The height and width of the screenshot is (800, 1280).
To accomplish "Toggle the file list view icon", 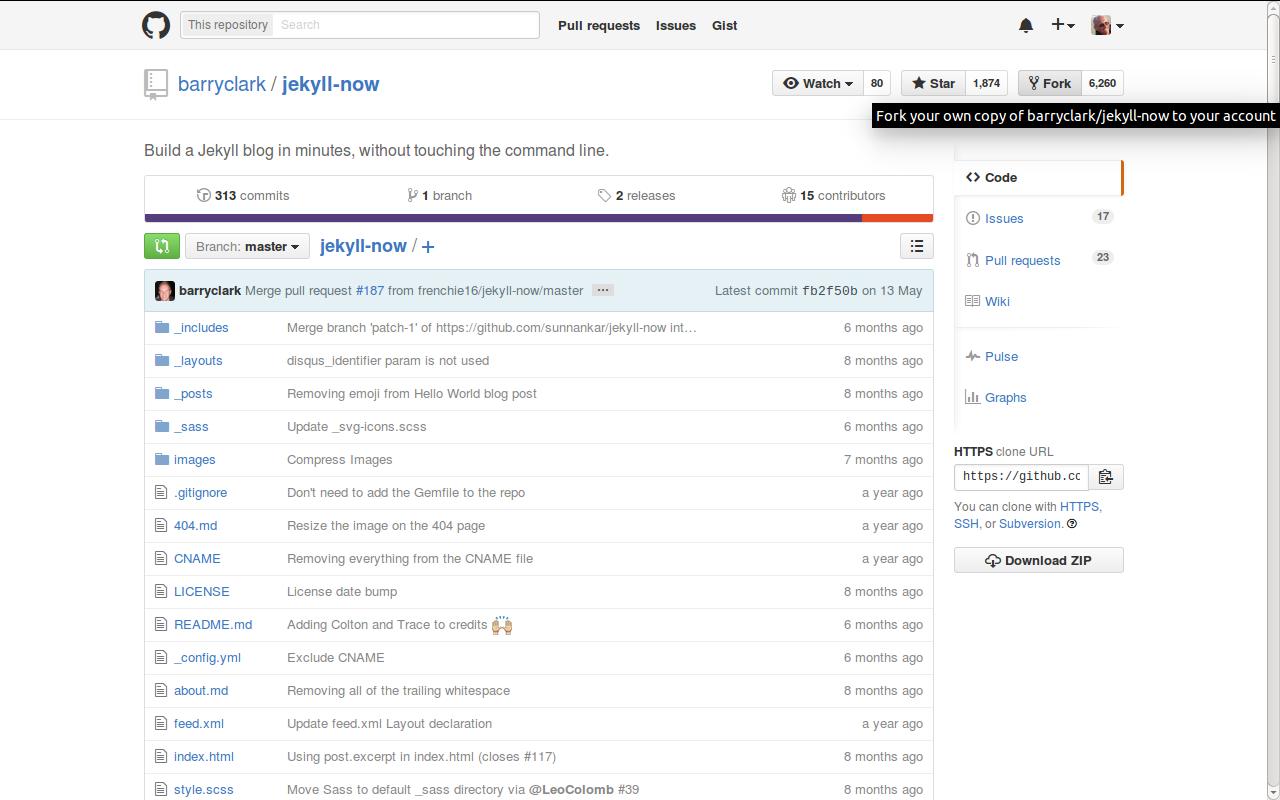I will click(x=916, y=246).
